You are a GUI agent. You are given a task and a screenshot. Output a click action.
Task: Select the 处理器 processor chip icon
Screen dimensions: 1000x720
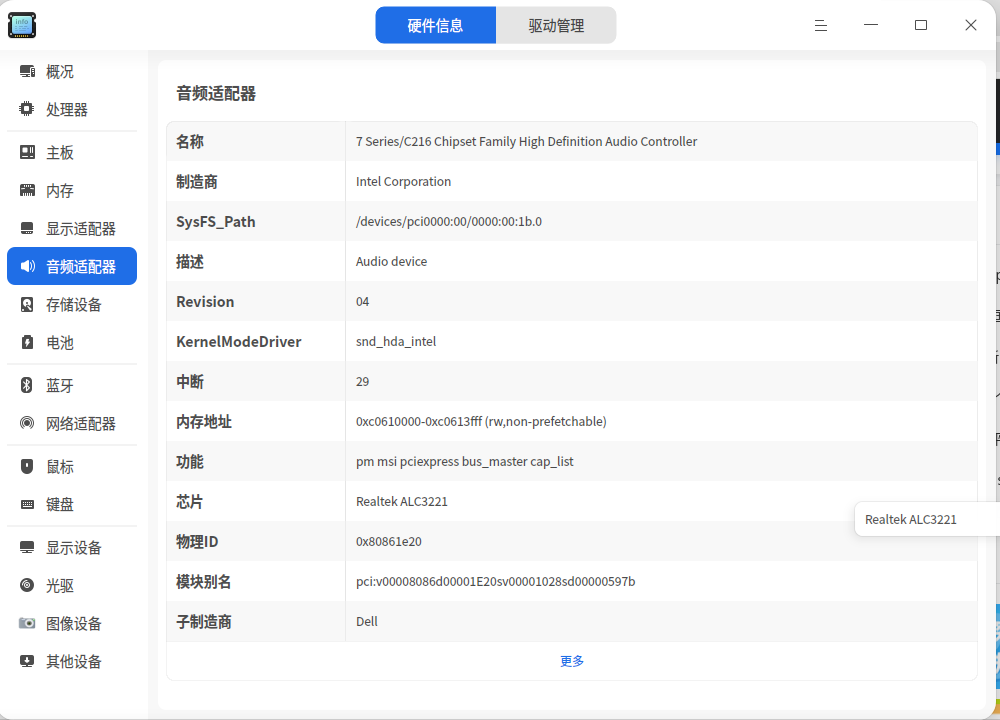[27, 109]
